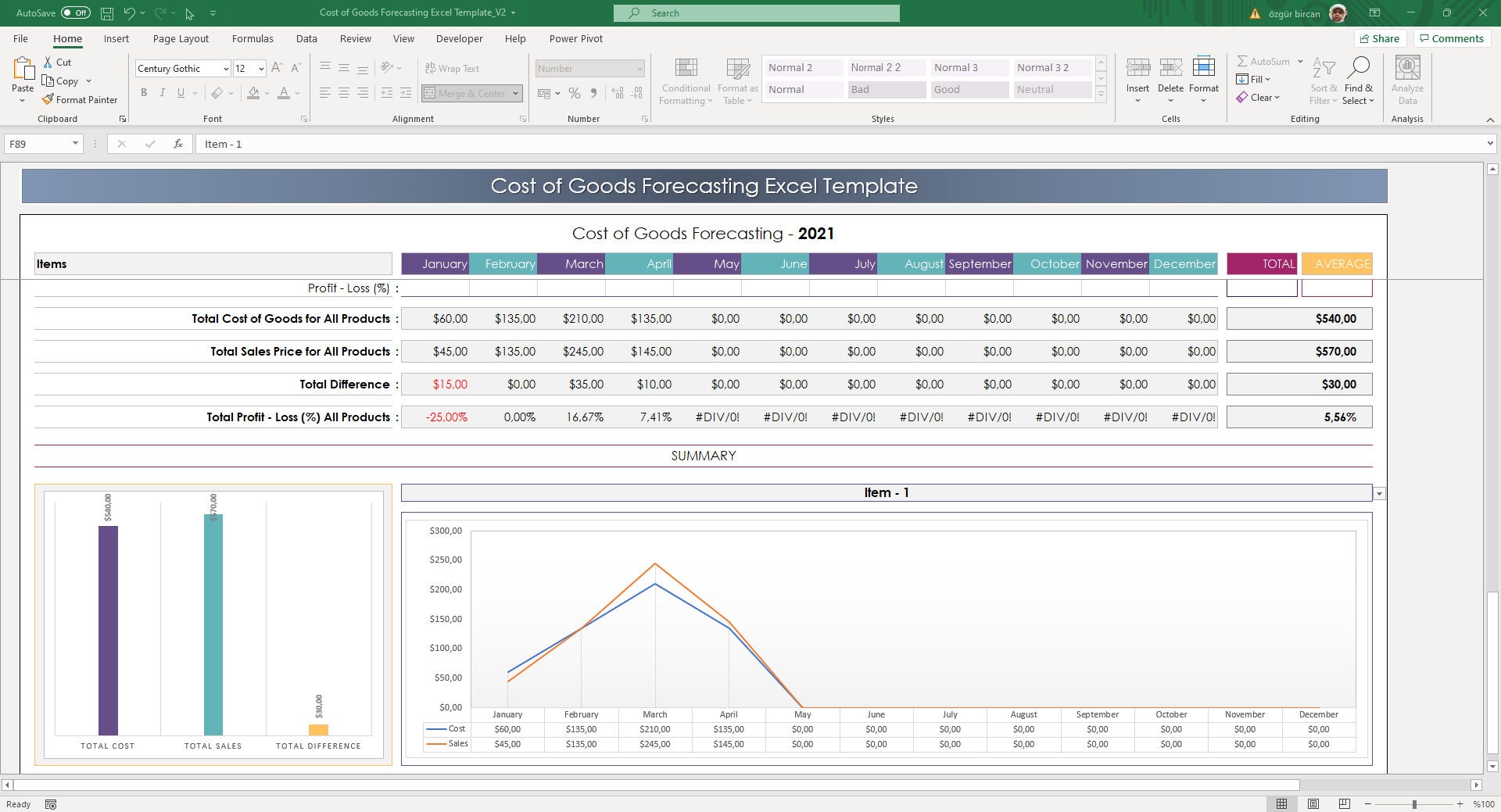1501x812 pixels.
Task: Open the font name dropdown
Action: (x=225, y=68)
